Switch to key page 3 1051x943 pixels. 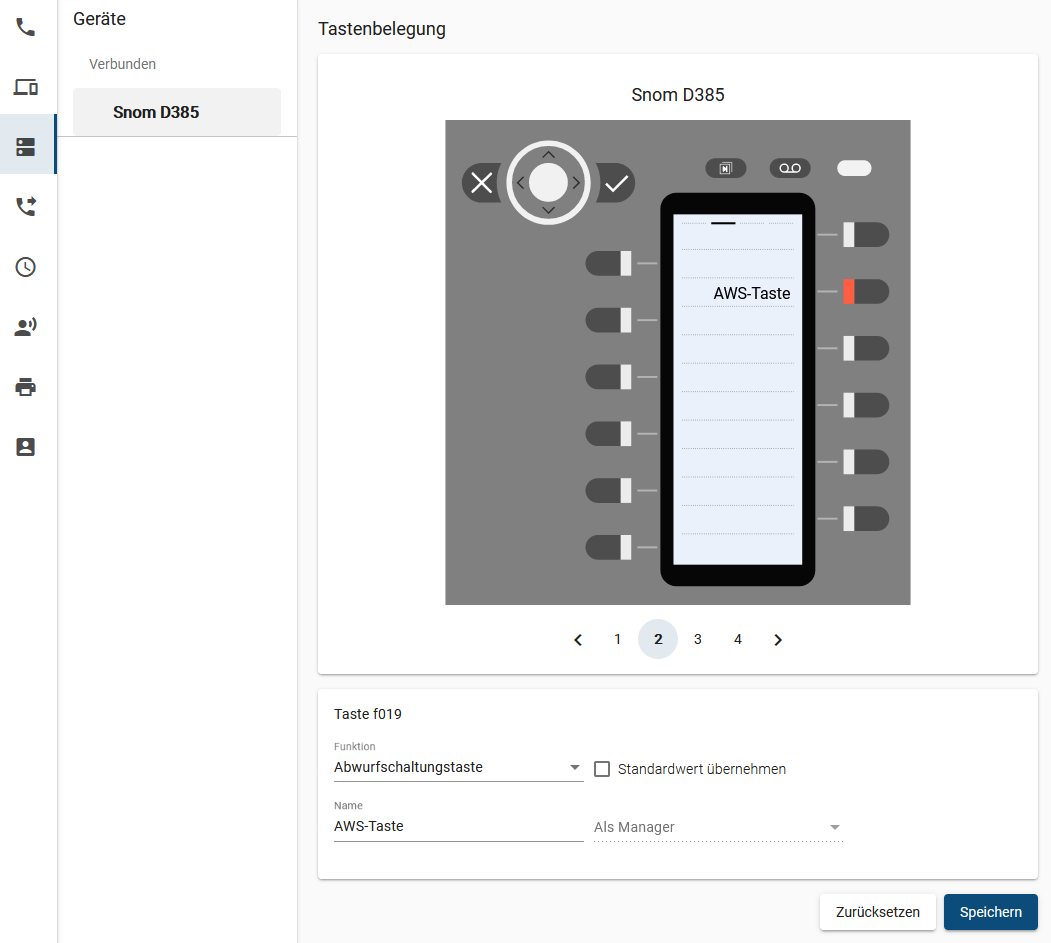click(x=698, y=639)
